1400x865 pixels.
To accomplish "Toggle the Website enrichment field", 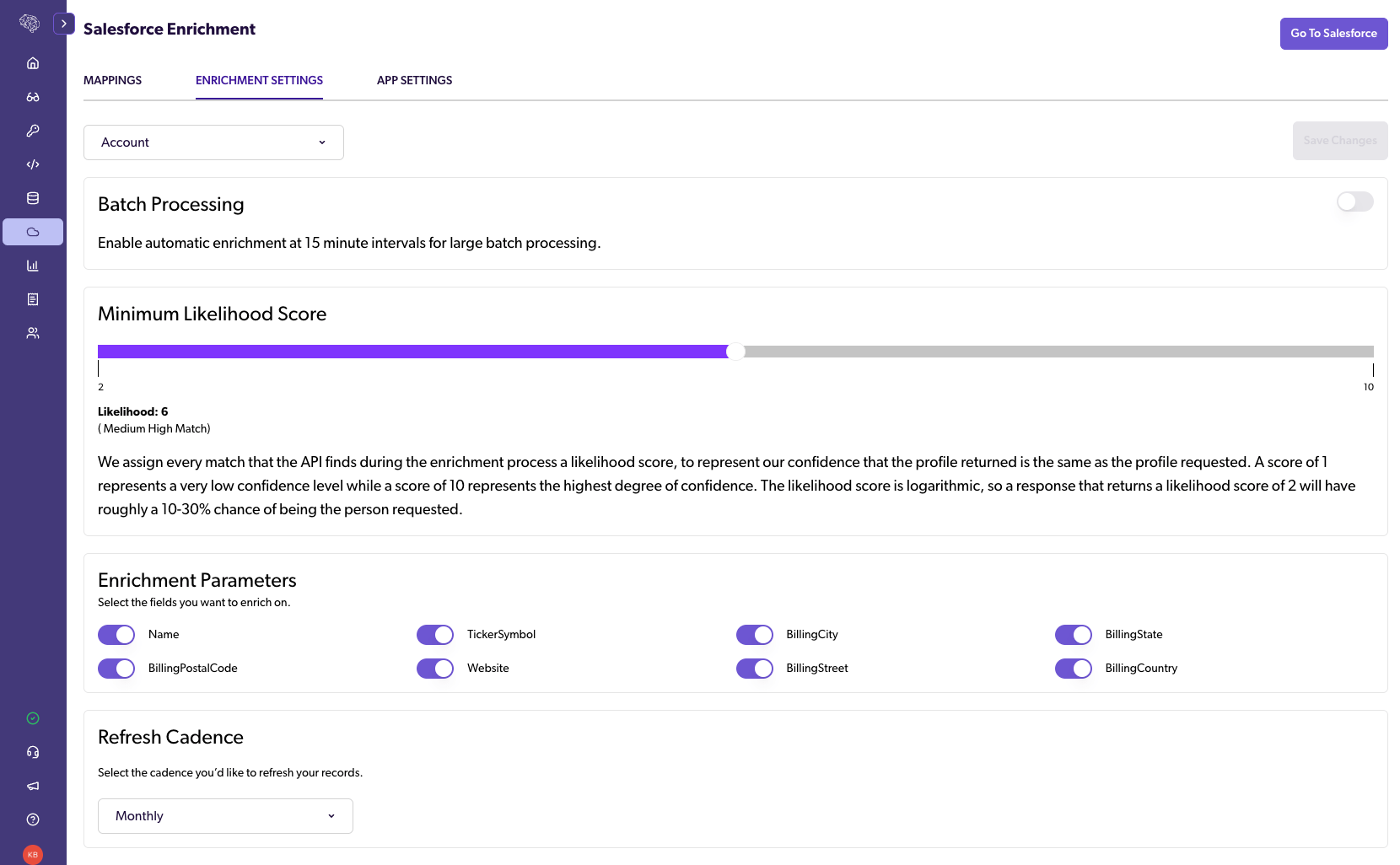I will pyautogui.click(x=435, y=669).
